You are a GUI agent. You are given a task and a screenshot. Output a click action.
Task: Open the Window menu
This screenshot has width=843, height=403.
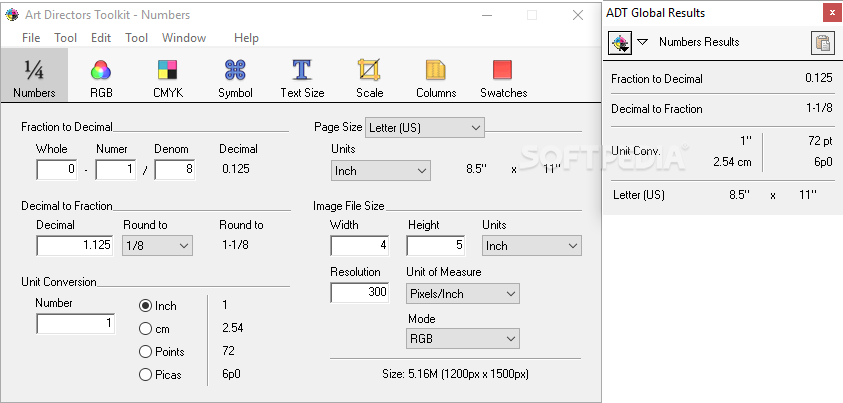point(184,38)
